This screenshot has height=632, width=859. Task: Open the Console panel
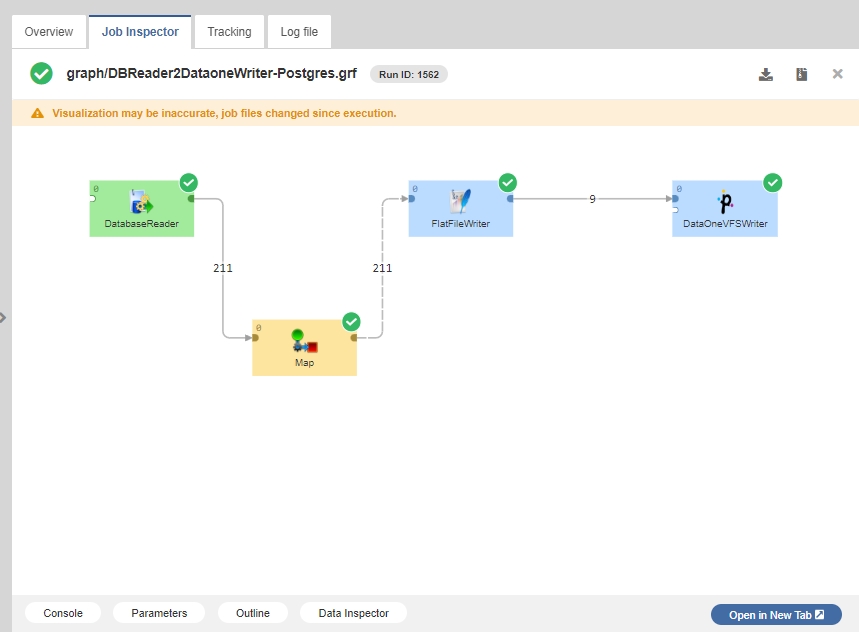pos(63,613)
